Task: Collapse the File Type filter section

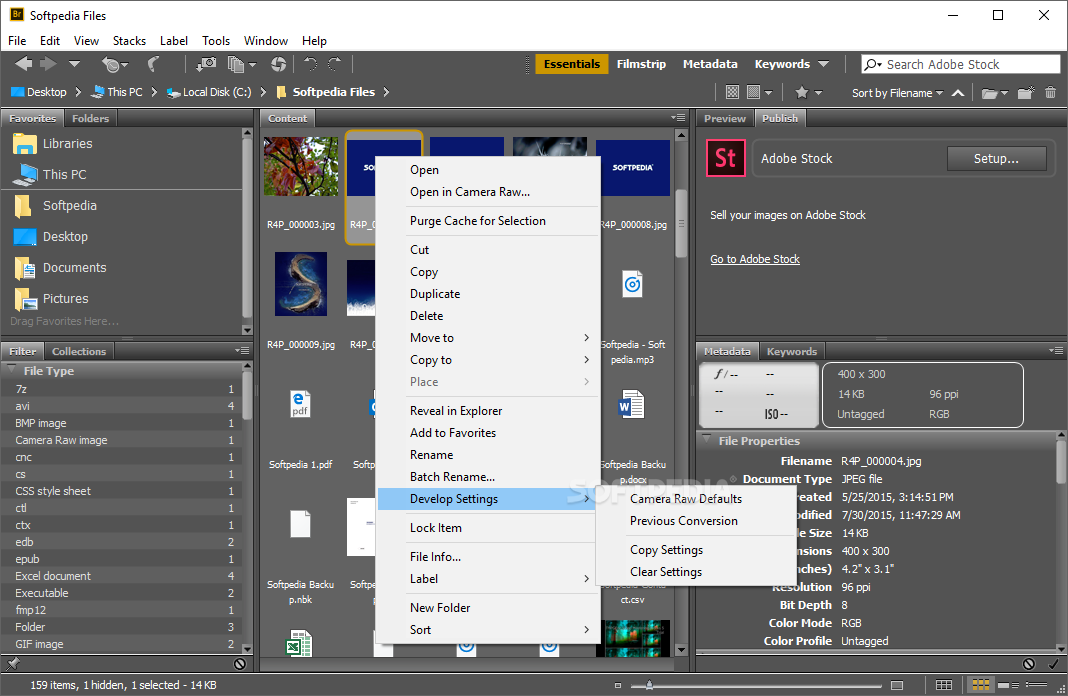Action: click(12, 369)
